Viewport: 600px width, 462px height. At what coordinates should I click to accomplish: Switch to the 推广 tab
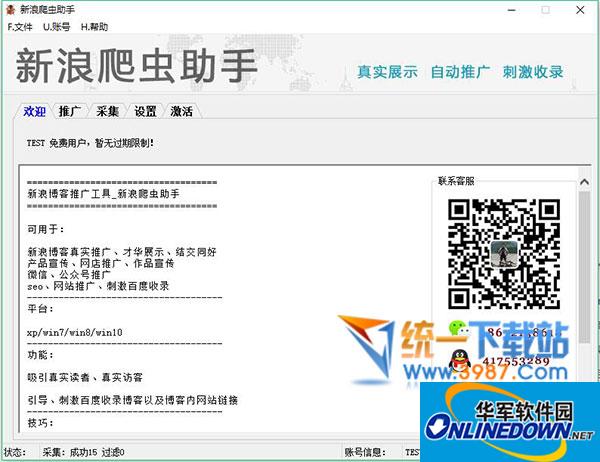(70, 111)
